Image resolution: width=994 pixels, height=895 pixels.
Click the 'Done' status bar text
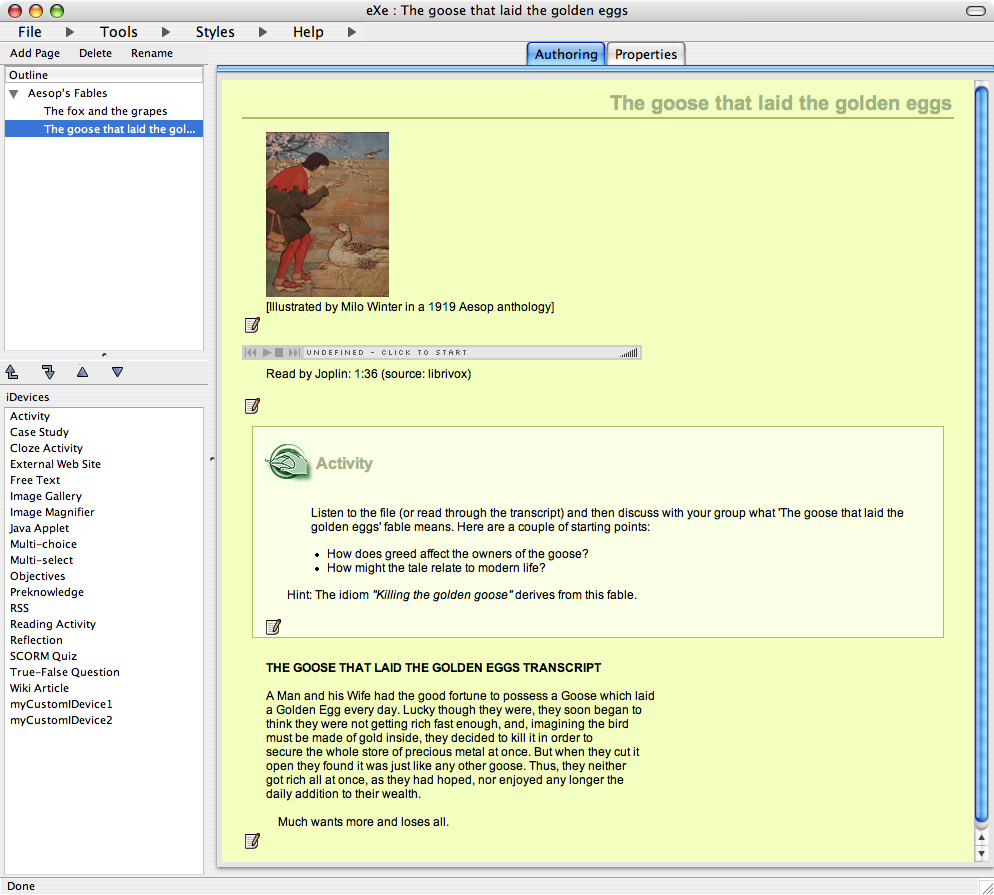click(21, 886)
